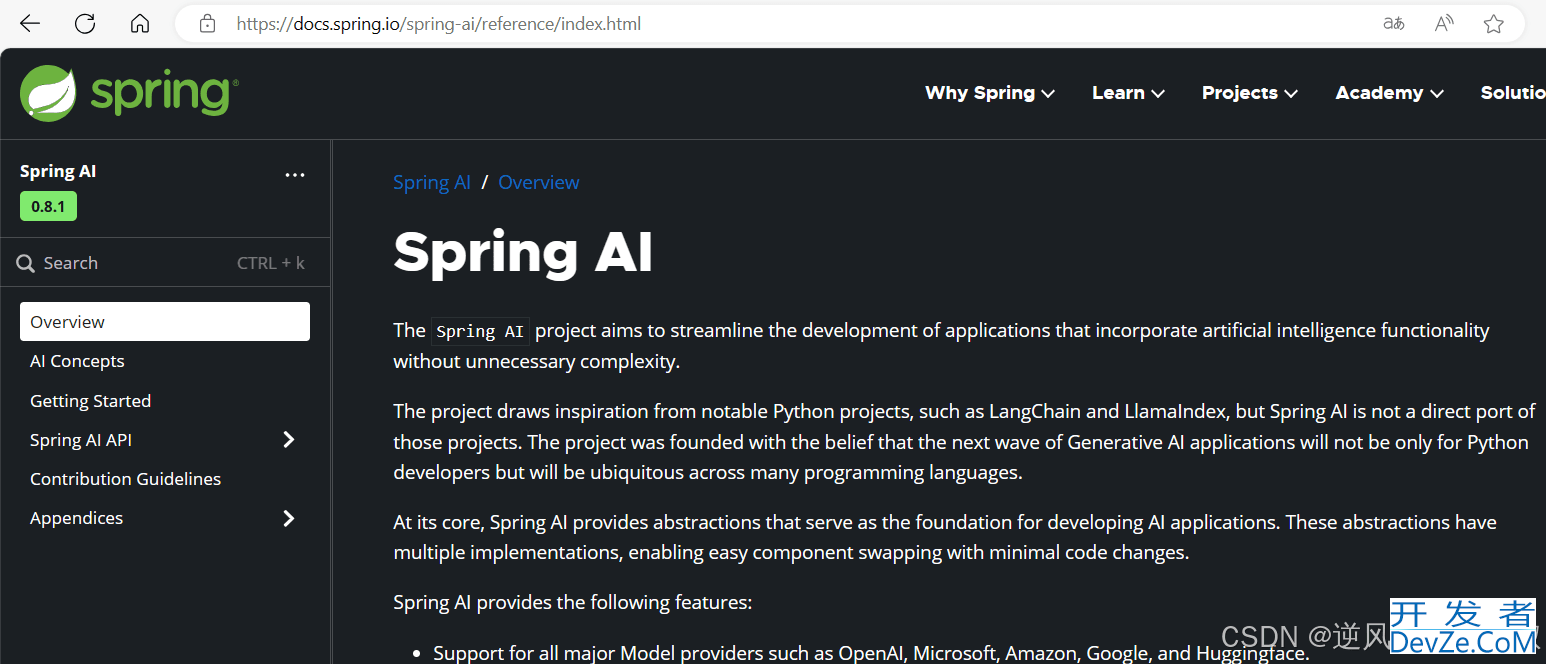Image resolution: width=1546 pixels, height=664 pixels.
Task: Open Contribution Guidelines in the sidebar
Action: 125,479
